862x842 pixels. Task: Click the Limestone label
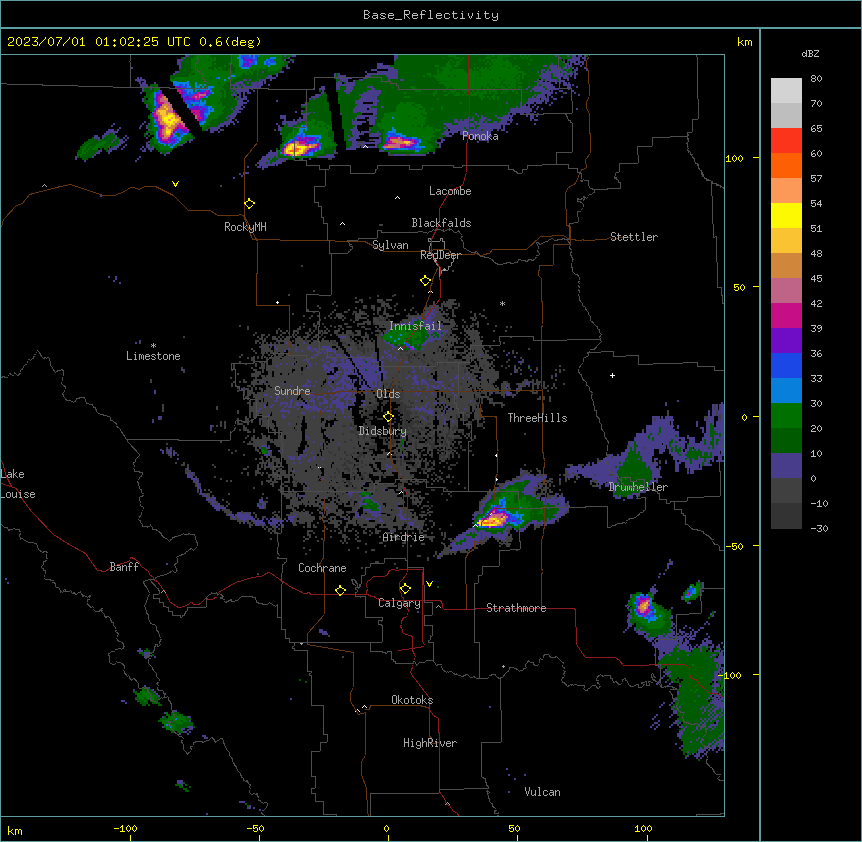153,356
